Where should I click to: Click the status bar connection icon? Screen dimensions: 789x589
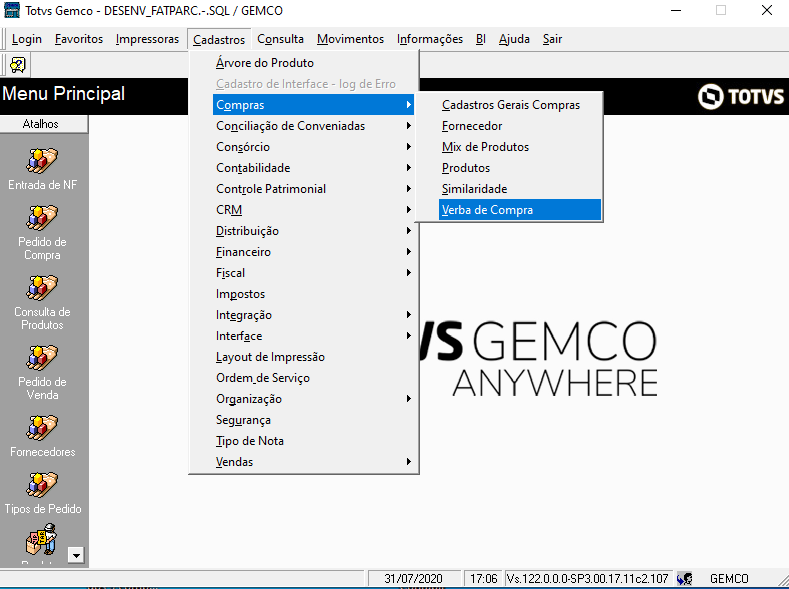click(x=684, y=578)
